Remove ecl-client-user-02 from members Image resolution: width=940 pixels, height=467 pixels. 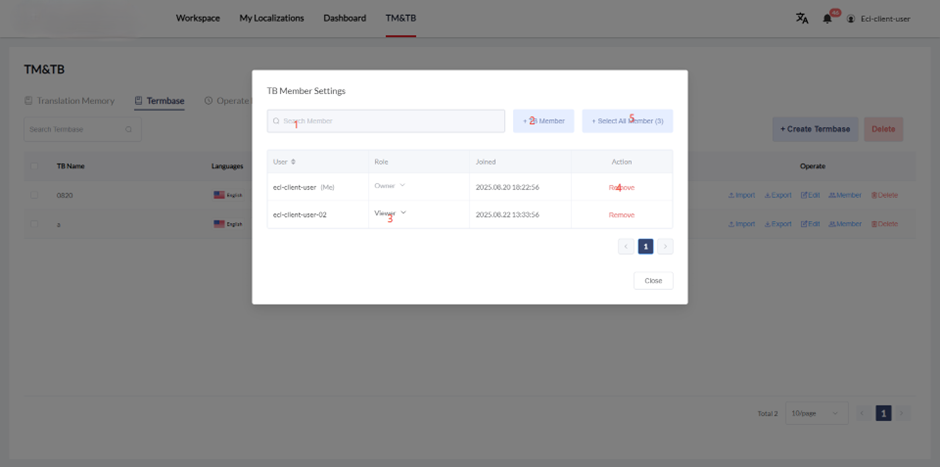tap(621, 215)
